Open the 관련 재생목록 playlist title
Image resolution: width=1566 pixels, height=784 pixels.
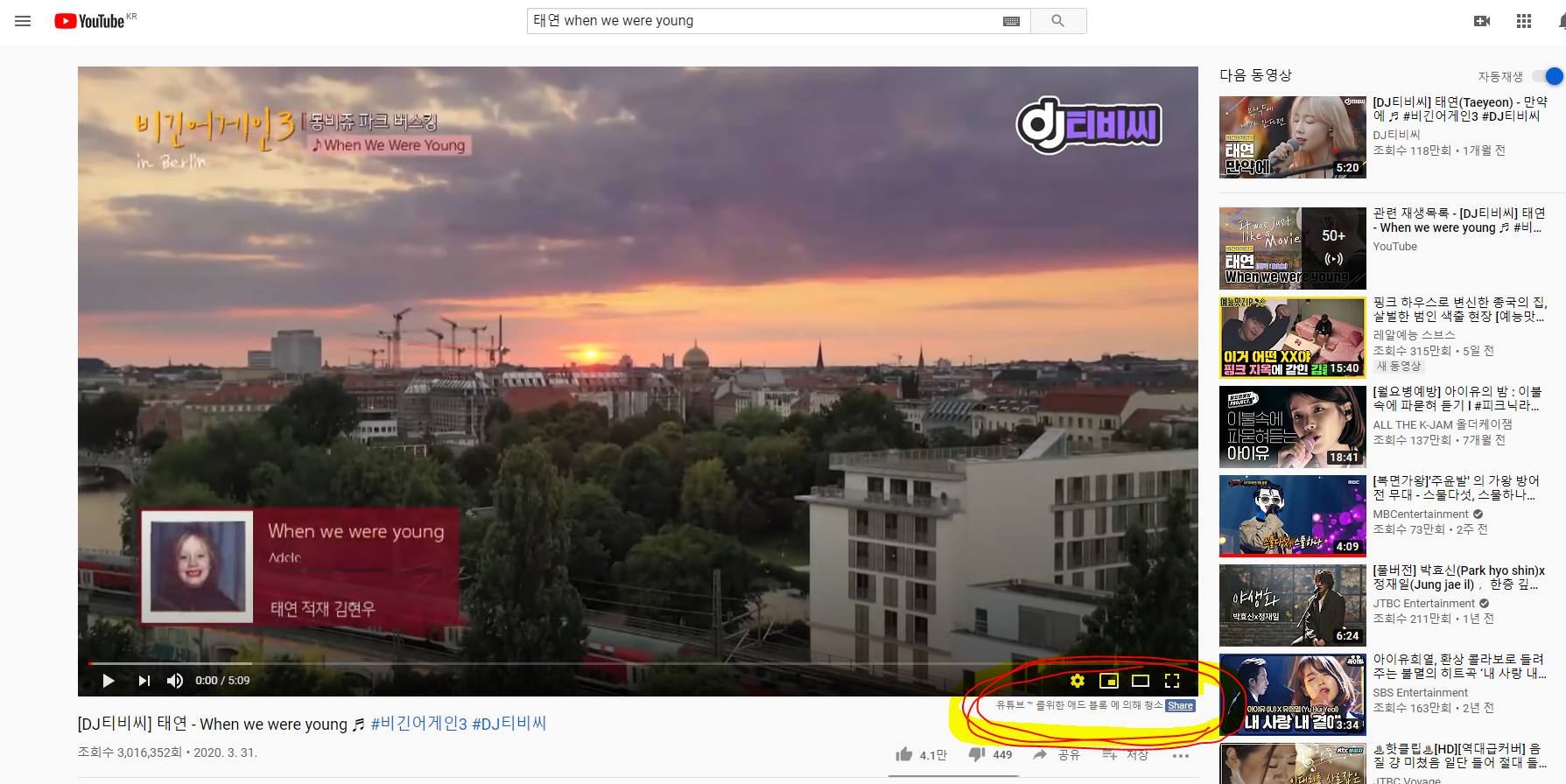[x=1459, y=220]
